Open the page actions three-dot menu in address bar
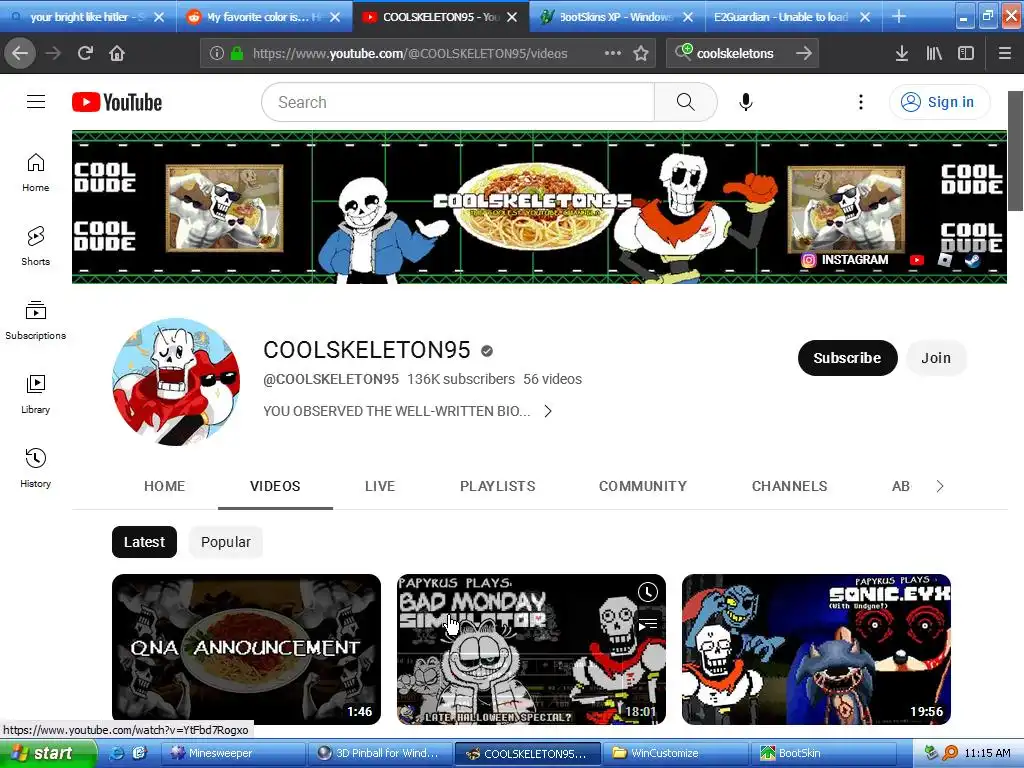 tap(613, 53)
